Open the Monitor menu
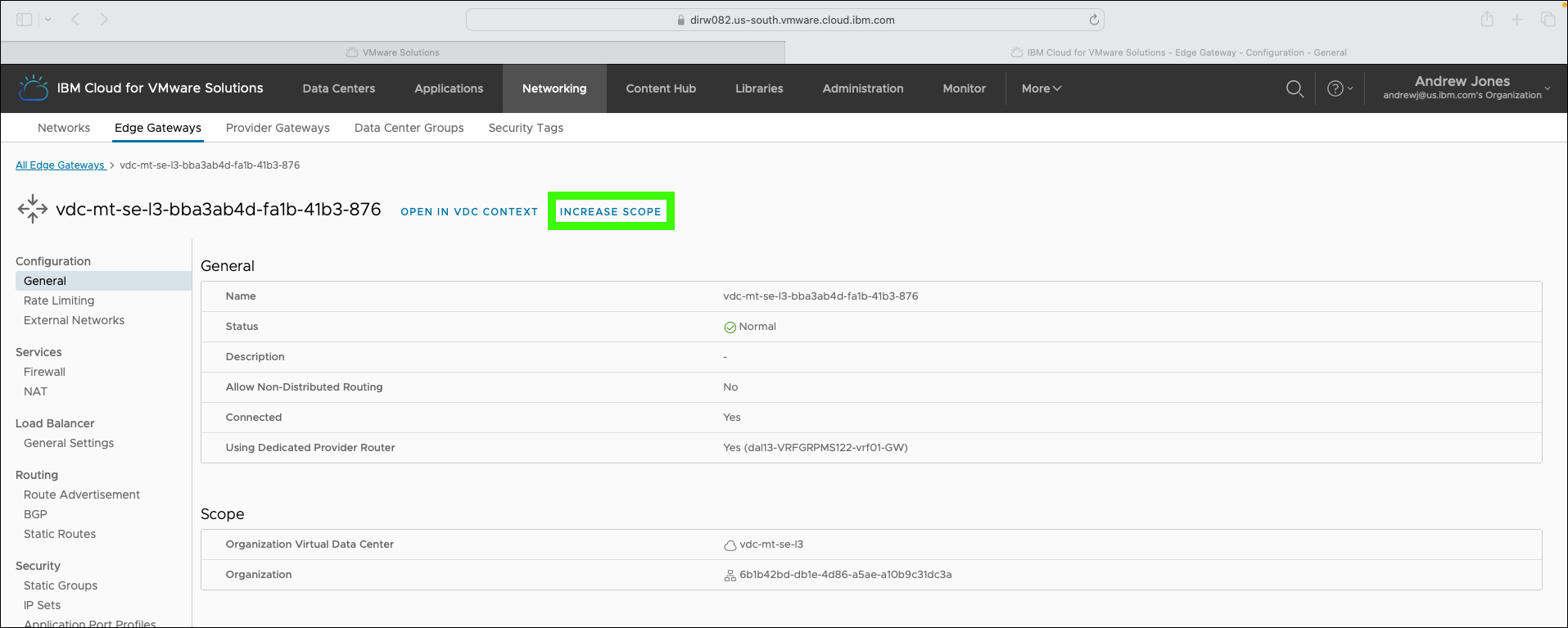1568x628 pixels. (964, 88)
